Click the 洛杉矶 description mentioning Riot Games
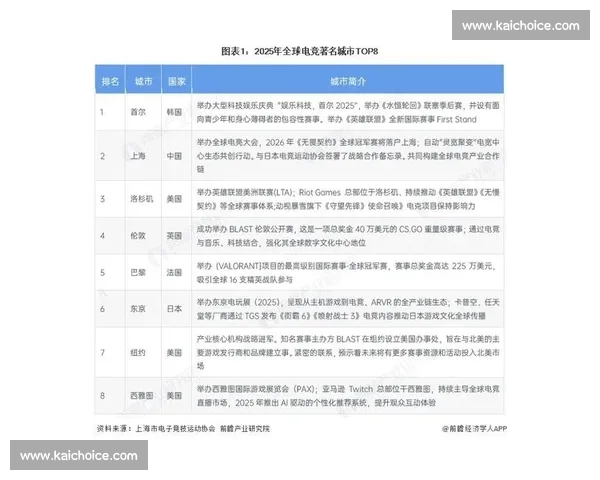 tap(348, 199)
